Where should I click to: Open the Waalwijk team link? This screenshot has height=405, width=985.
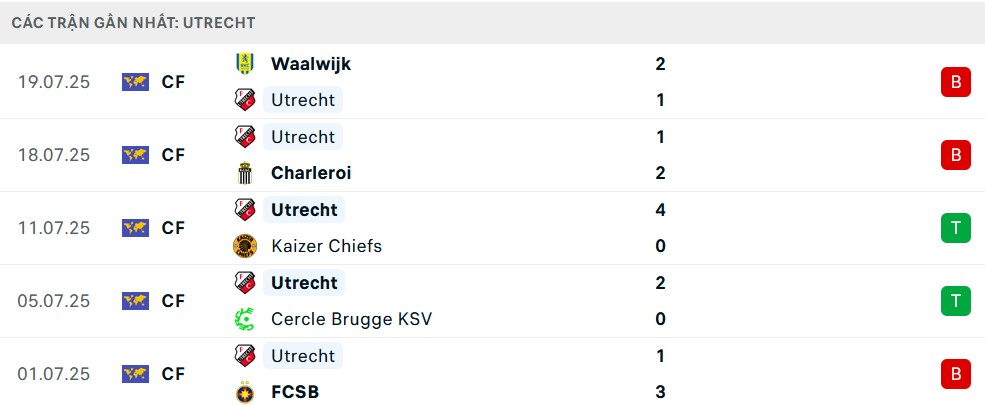click(x=311, y=63)
